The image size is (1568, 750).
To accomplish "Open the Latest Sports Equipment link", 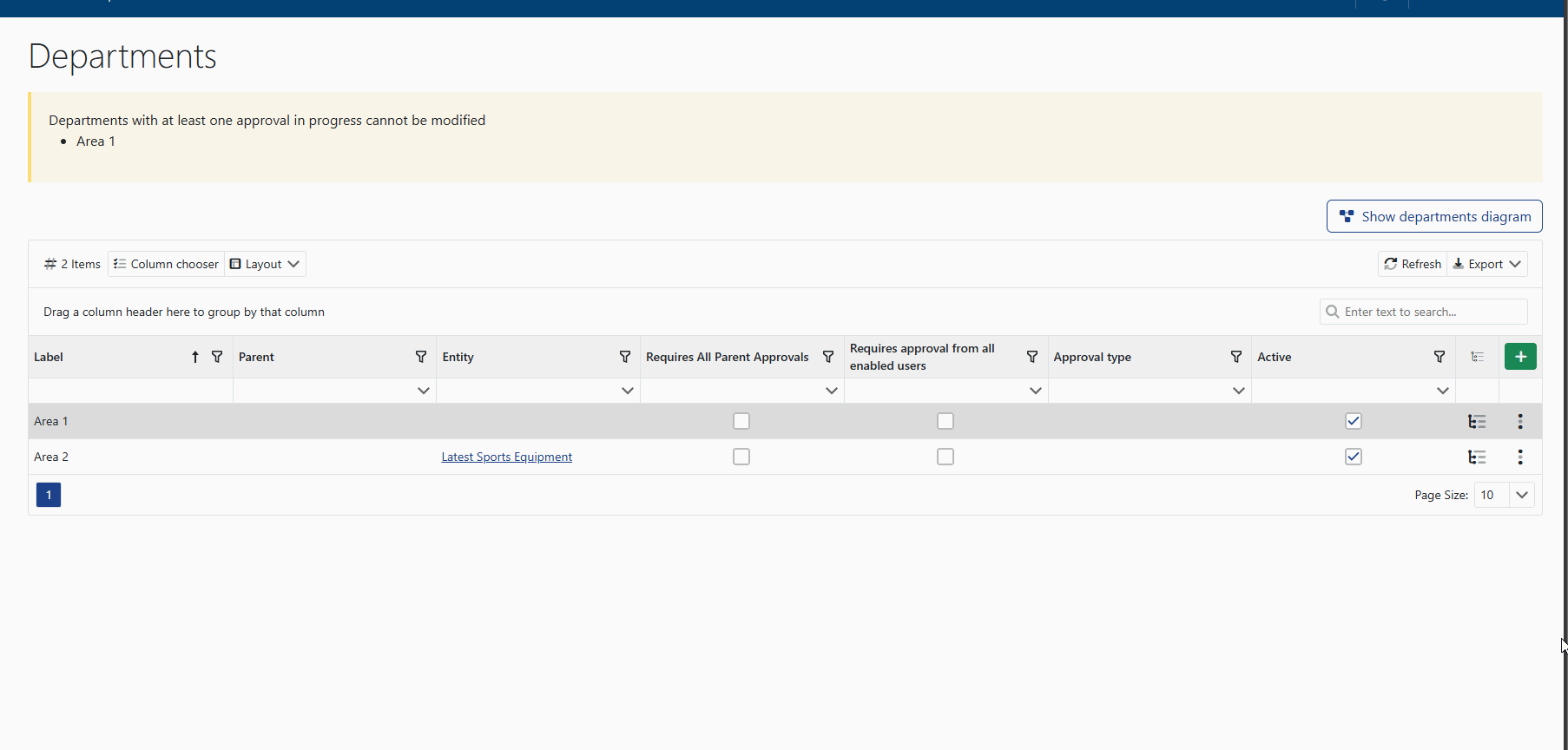I will (x=506, y=457).
